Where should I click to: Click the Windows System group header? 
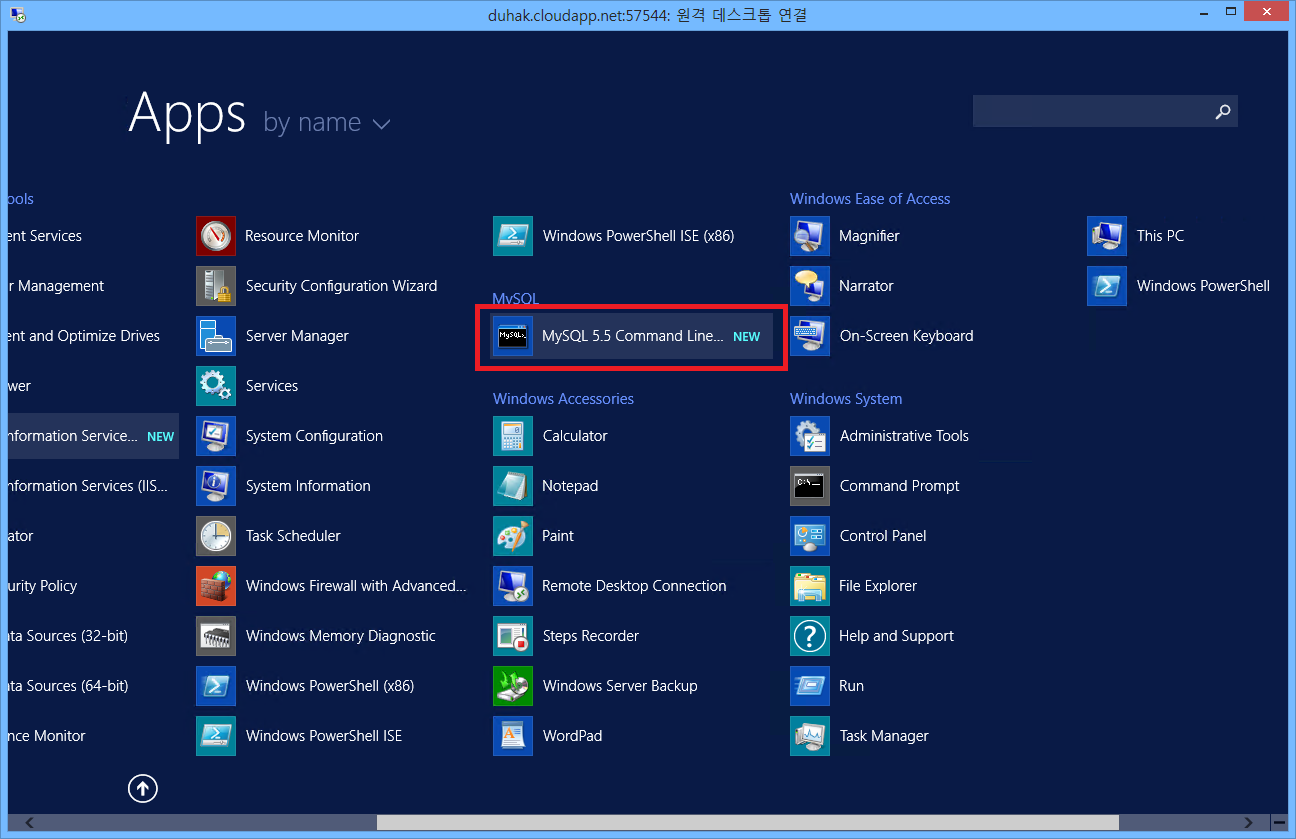click(x=846, y=399)
